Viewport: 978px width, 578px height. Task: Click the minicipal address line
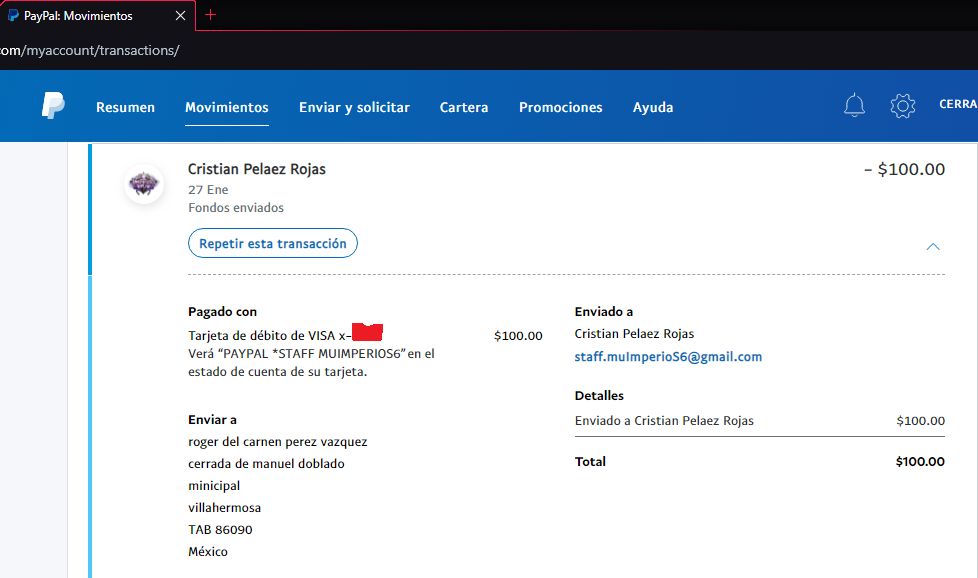coord(214,486)
